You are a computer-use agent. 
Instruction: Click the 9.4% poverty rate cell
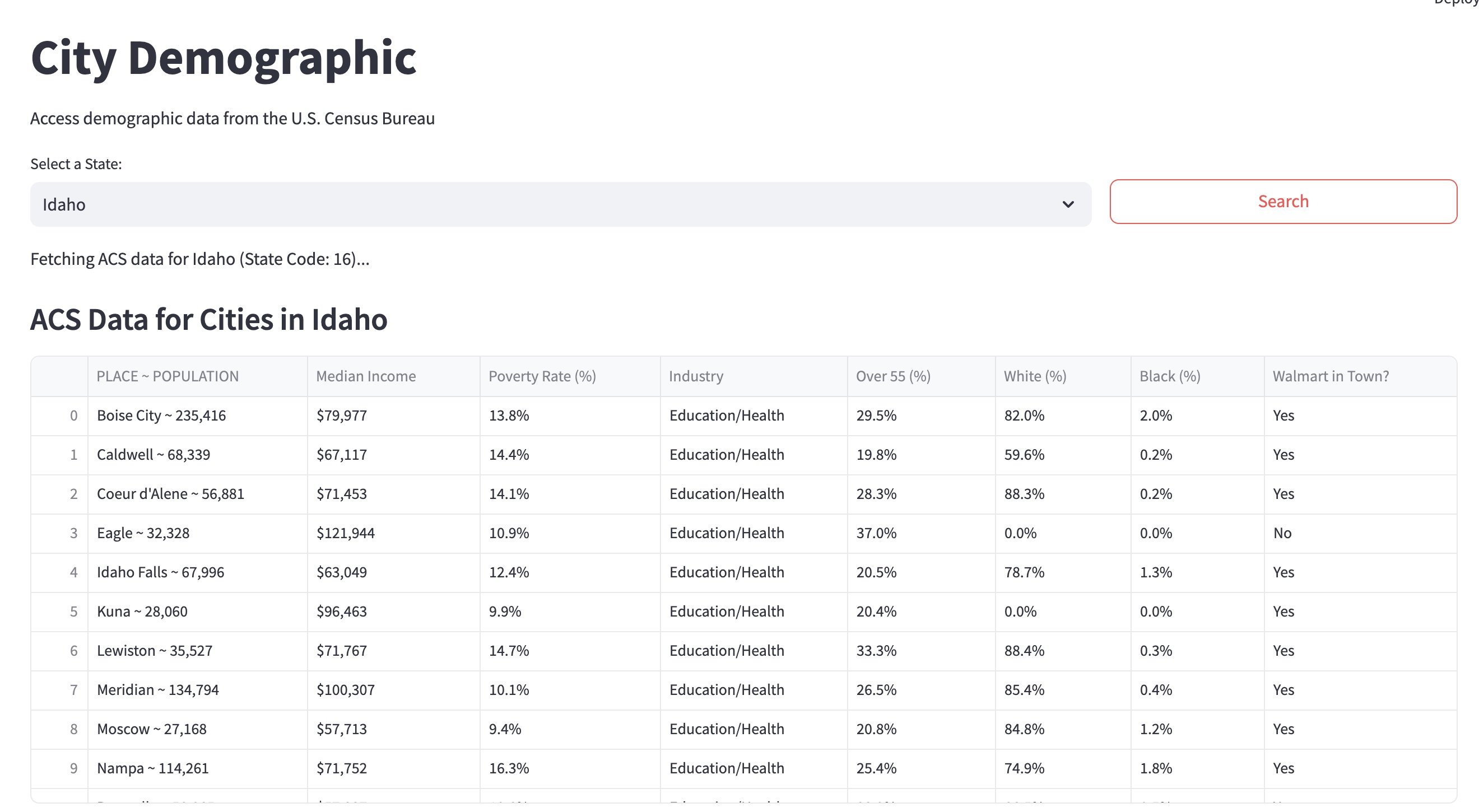[570, 729]
